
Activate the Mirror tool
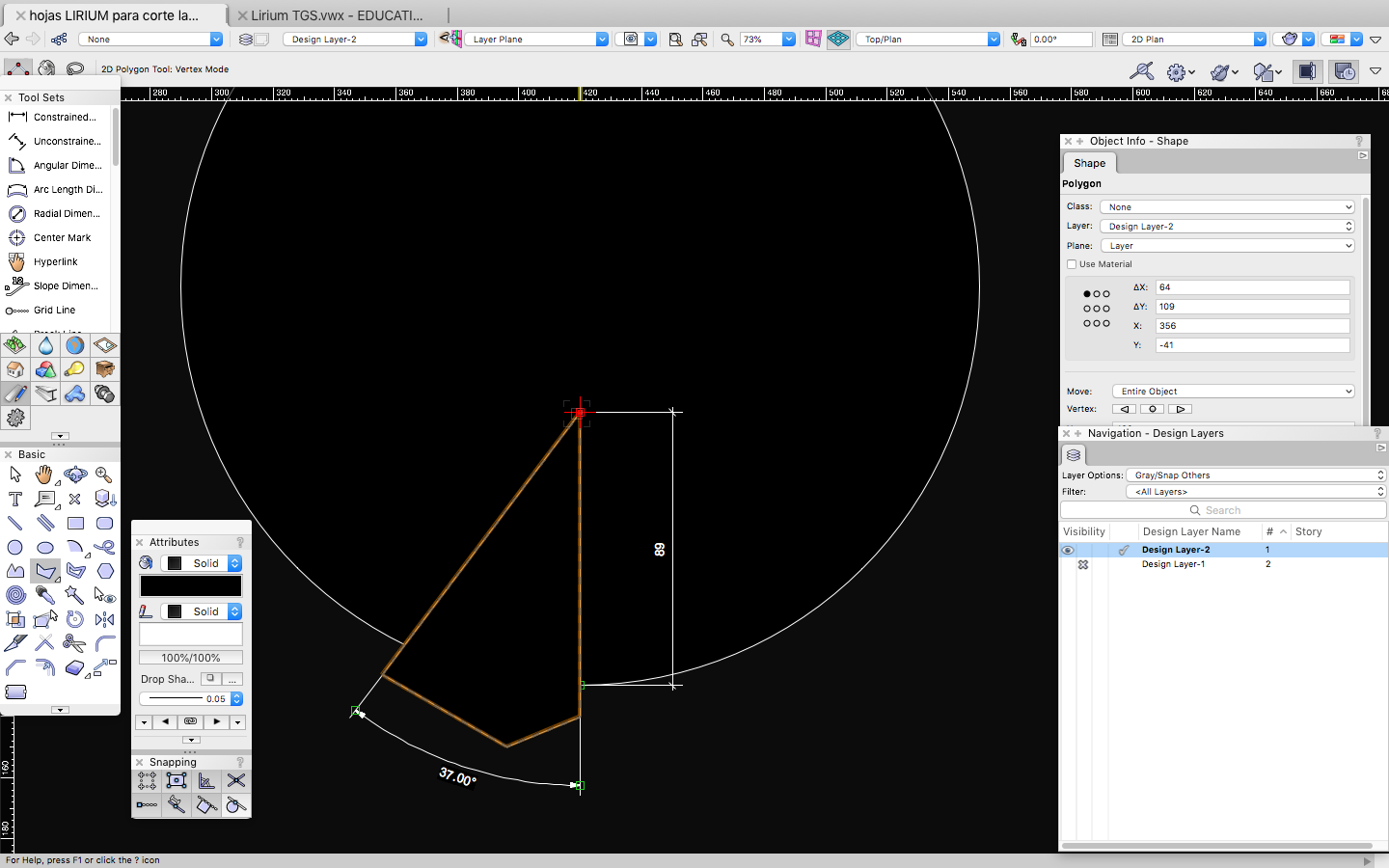click(x=105, y=619)
